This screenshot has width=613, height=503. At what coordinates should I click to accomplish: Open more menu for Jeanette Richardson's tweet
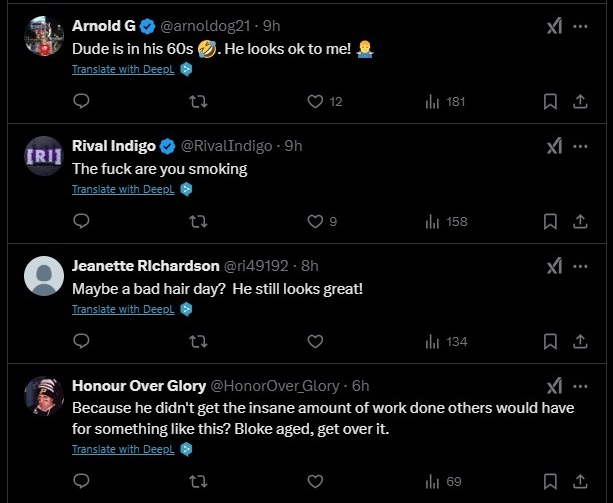[581, 266]
